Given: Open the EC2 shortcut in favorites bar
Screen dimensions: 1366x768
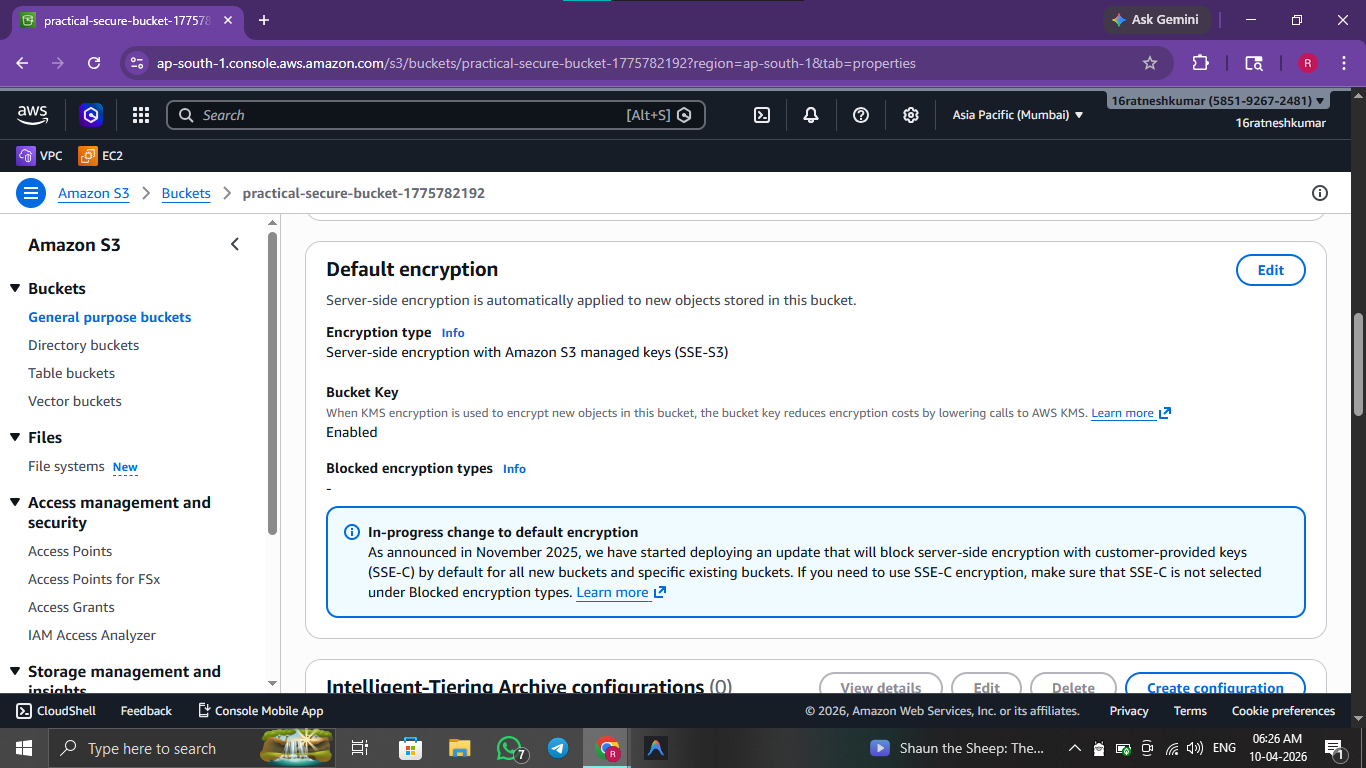Looking at the screenshot, I should coord(101,156).
